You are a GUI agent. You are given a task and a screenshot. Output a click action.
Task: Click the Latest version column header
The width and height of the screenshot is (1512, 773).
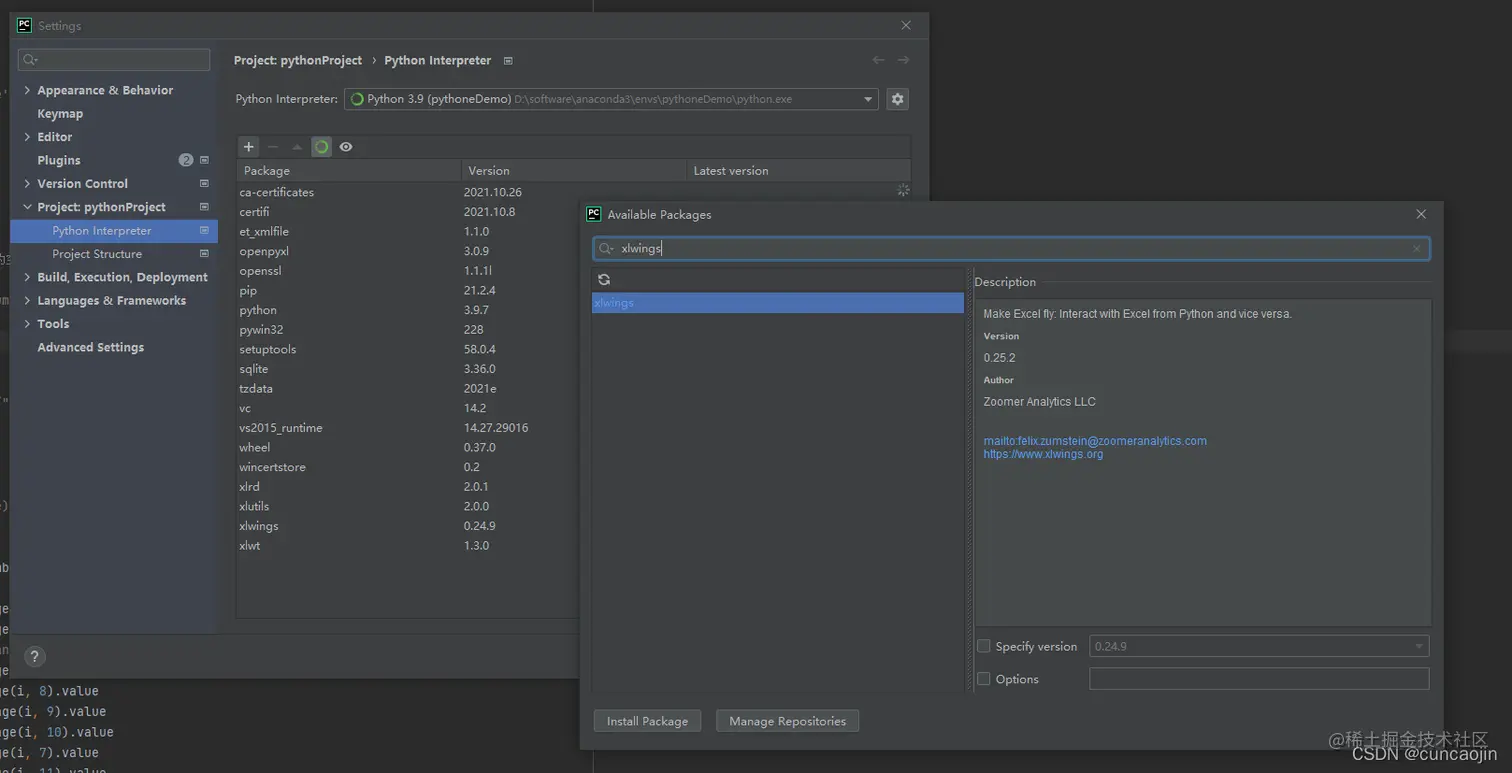click(x=798, y=171)
